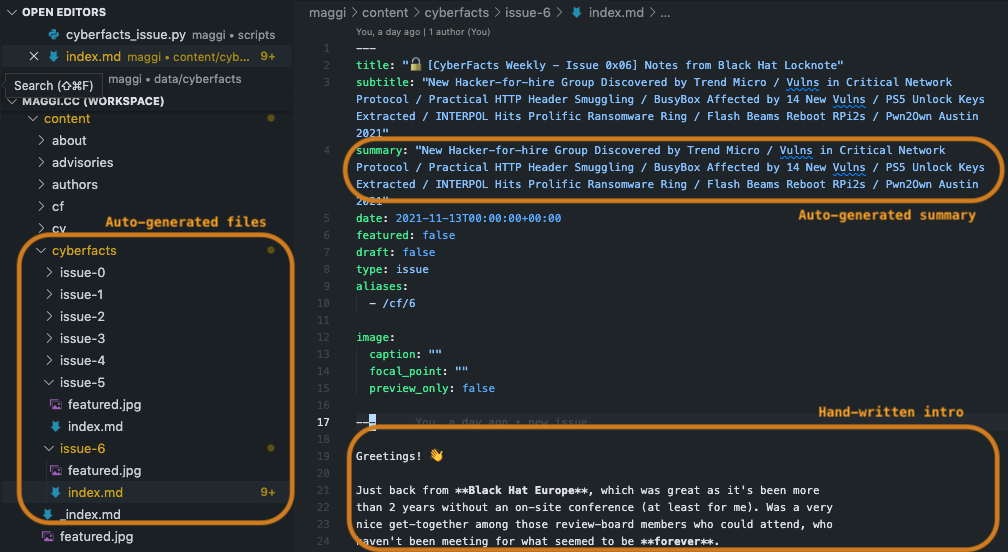This screenshot has width=1008, height=552.
Task: Click line number 17 in the gutter
Action: 325,422
